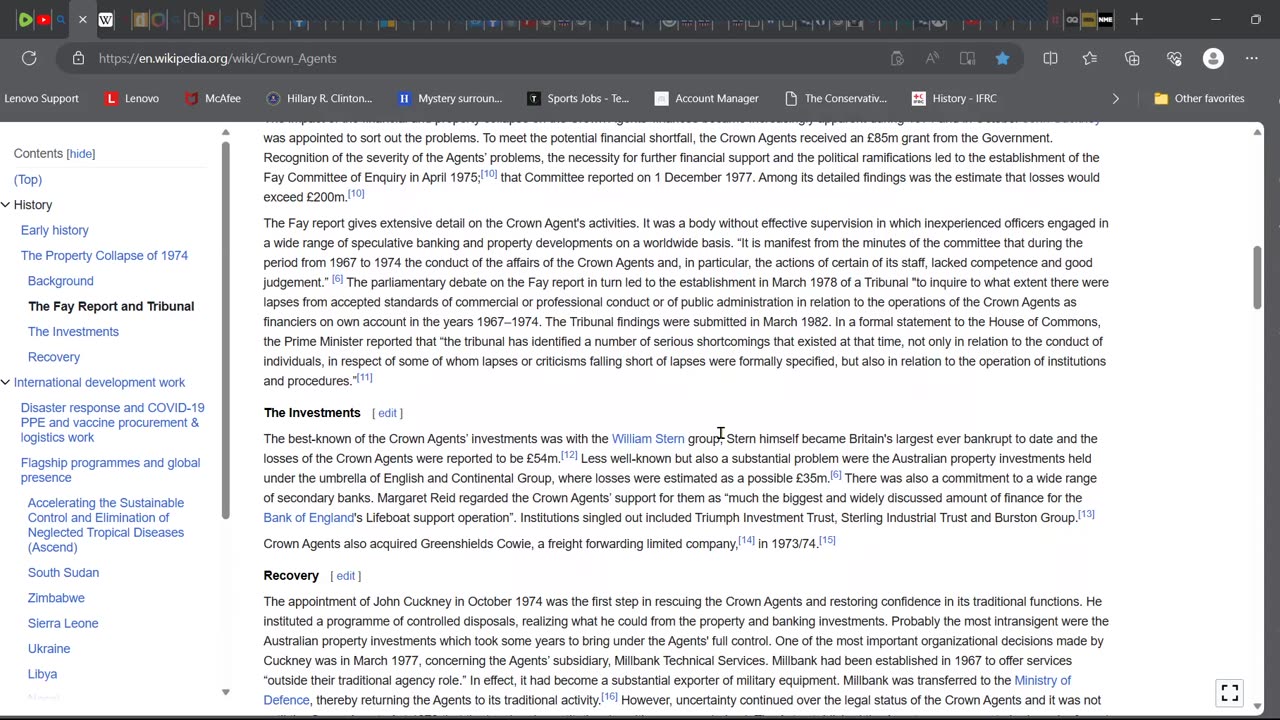
Task: Open Bank of England link
Action: pyautogui.click(x=308, y=517)
